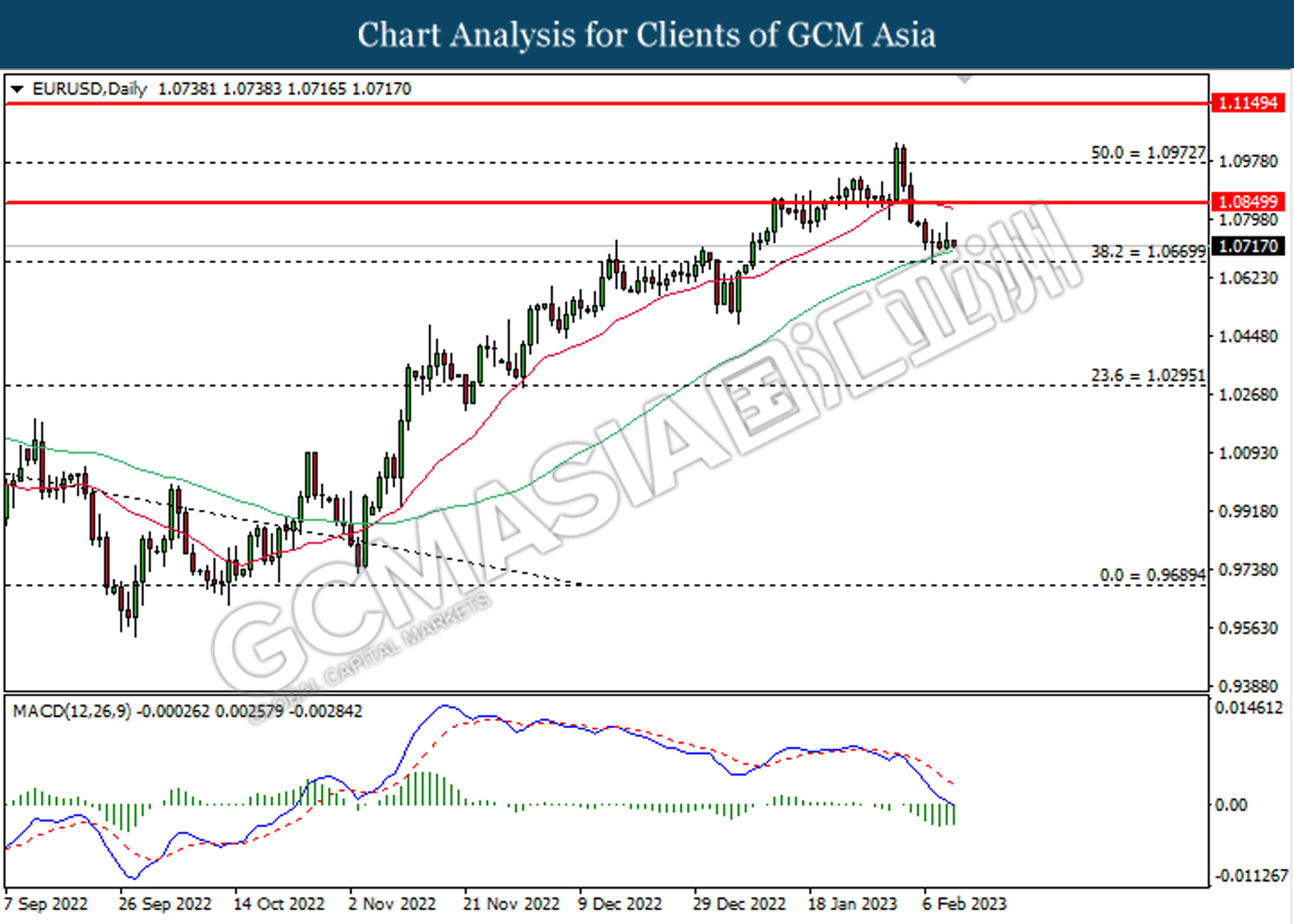Screen dimensions: 1294x924
Task: Click the current price tag 1.07170
Action: (x=1247, y=246)
